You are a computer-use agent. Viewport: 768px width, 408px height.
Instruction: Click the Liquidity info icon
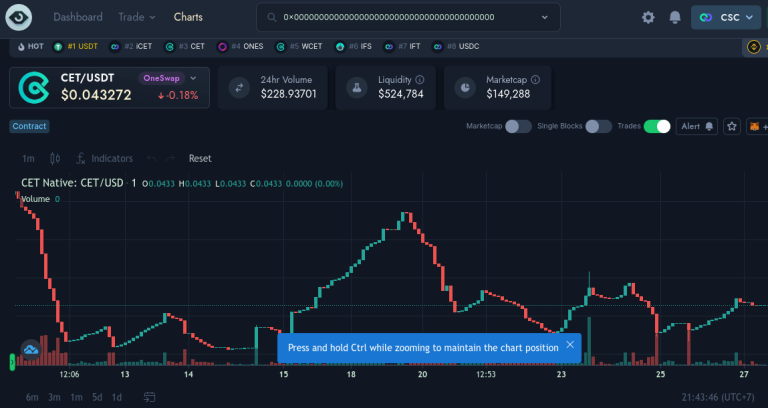pos(419,79)
